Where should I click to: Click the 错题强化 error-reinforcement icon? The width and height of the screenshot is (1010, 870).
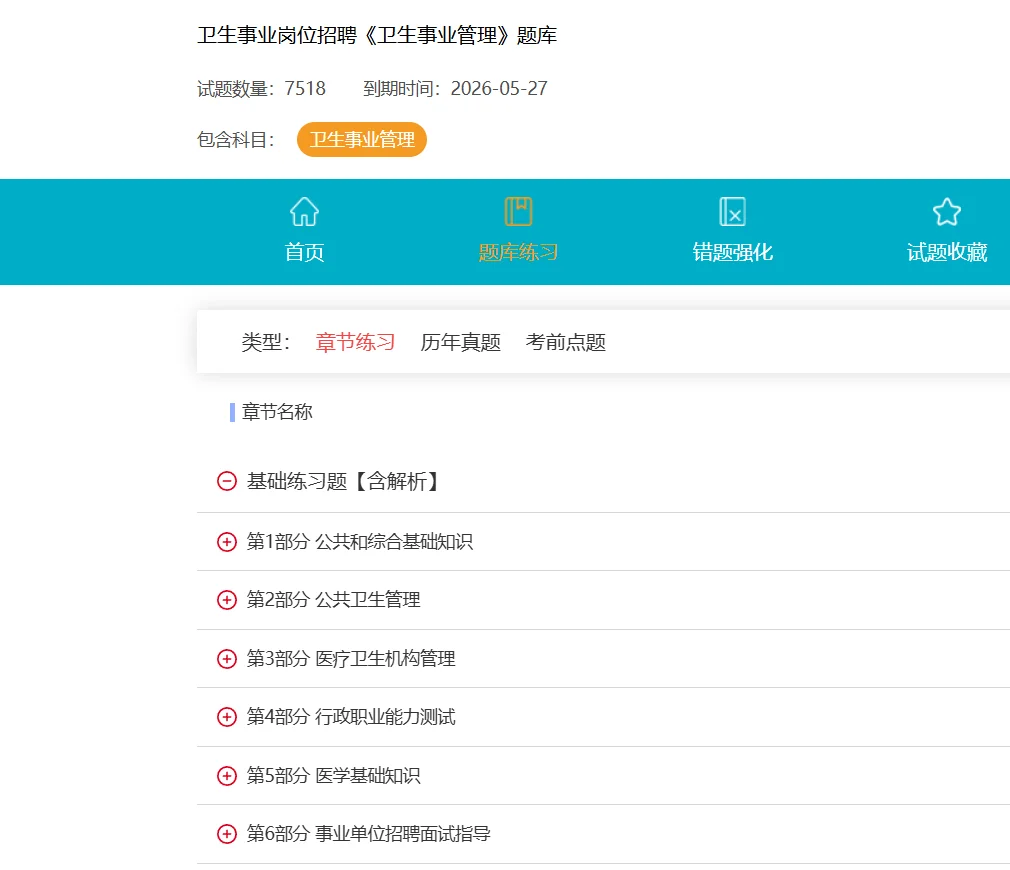(x=732, y=211)
